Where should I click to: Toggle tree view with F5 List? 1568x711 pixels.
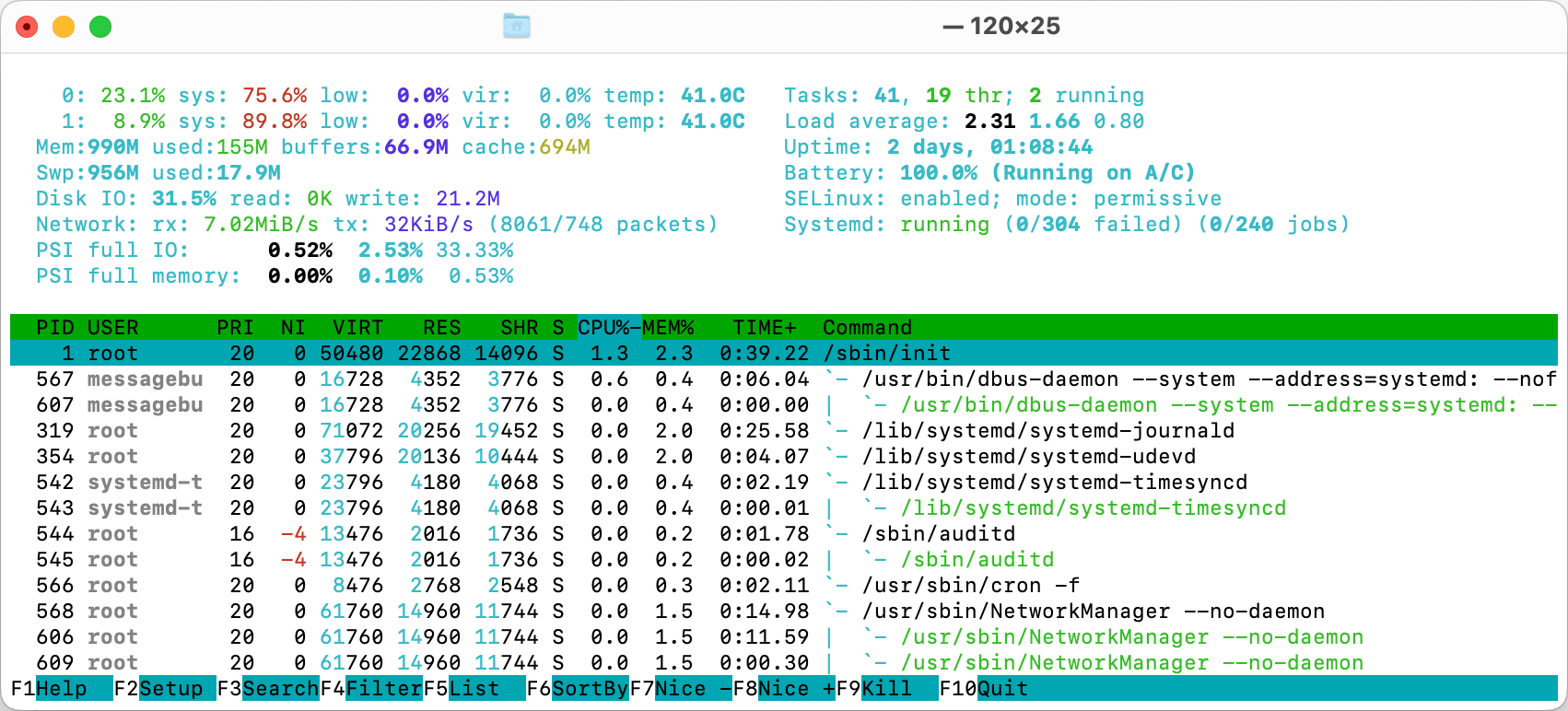tap(474, 688)
